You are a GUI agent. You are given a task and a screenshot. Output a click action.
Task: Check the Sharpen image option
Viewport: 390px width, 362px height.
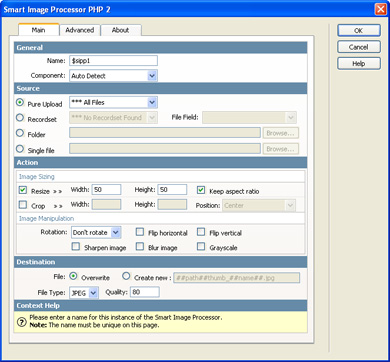tap(76, 247)
